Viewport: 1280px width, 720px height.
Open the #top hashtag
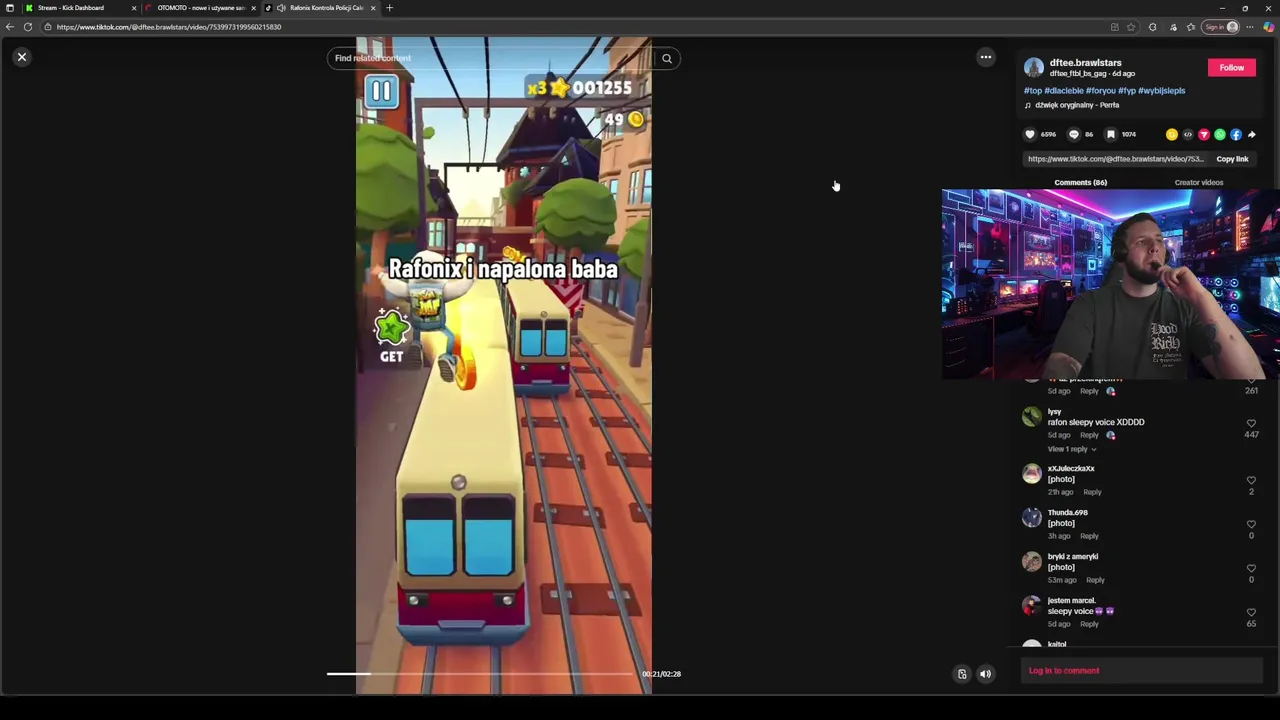[1032, 91]
